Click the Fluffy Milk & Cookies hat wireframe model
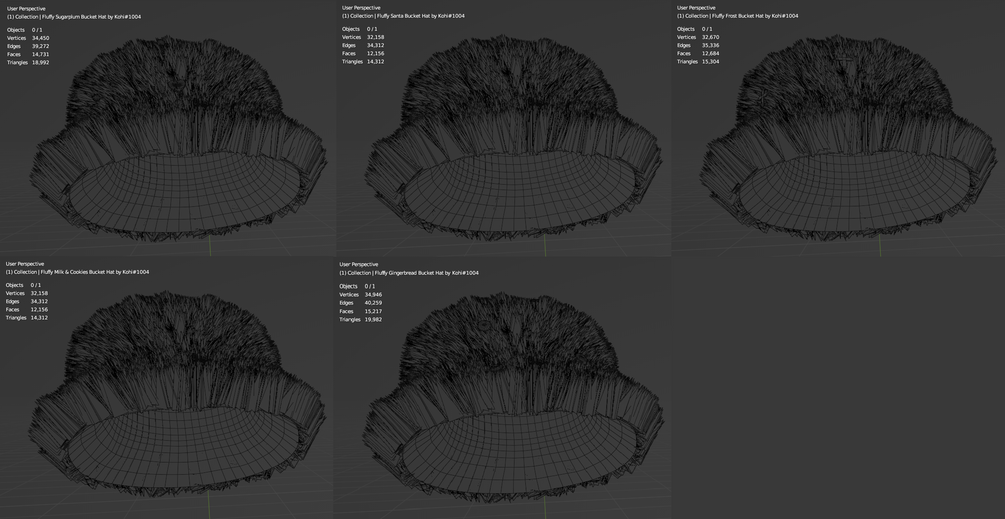 [177, 395]
